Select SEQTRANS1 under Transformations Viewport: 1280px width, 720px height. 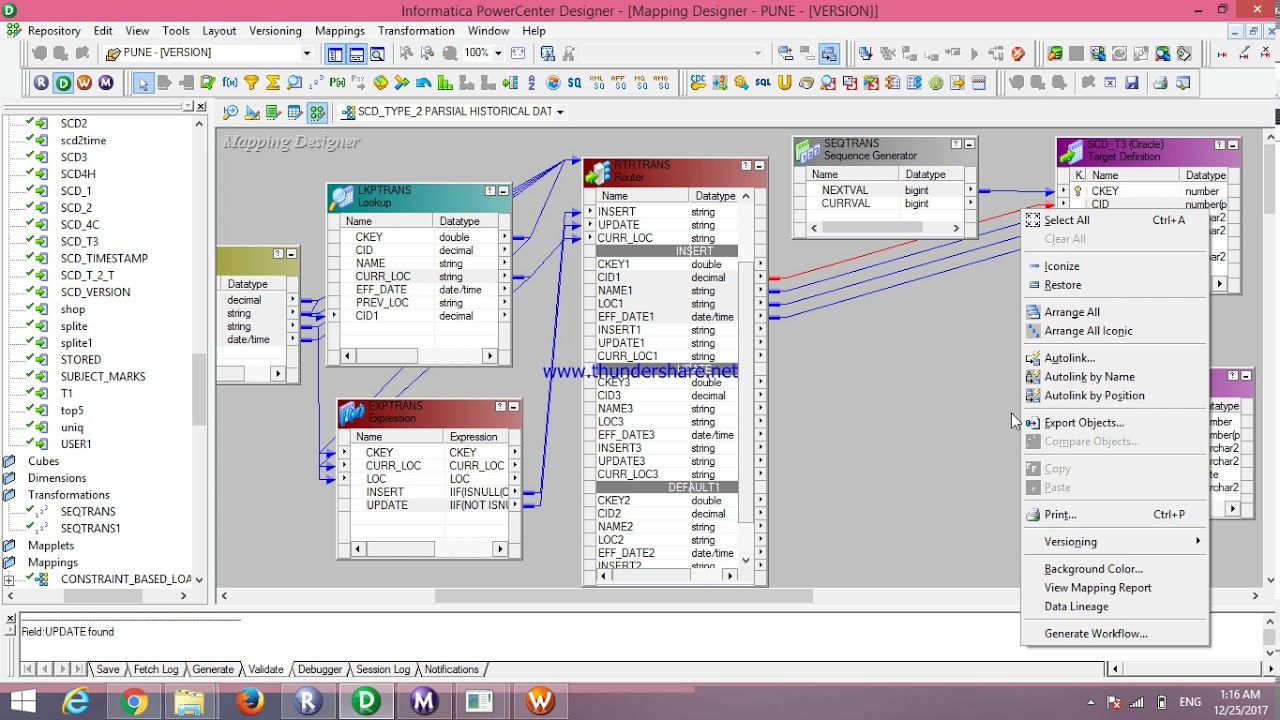(90, 528)
